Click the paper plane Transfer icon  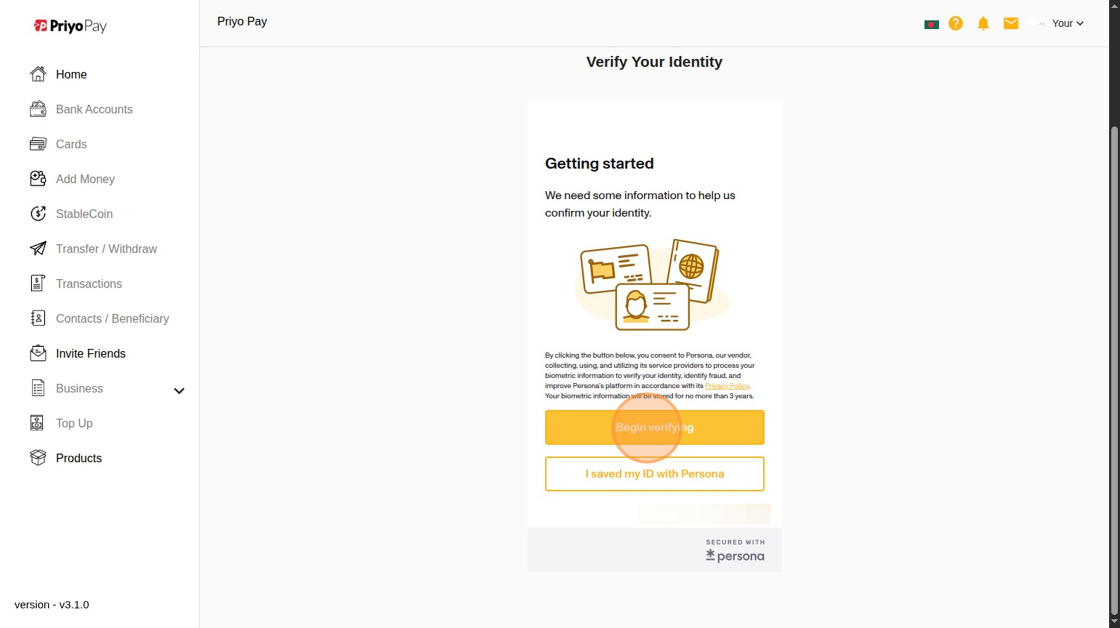tap(38, 249)
